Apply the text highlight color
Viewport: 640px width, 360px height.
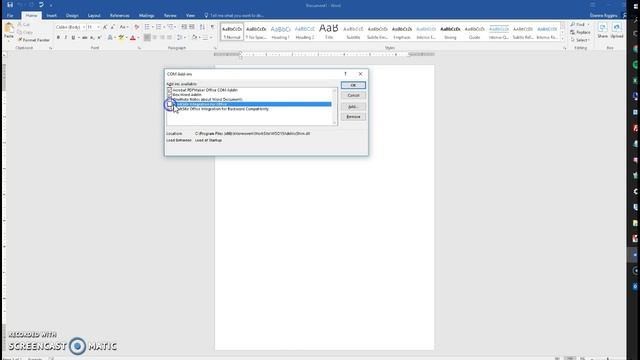[x=121, y=38]
